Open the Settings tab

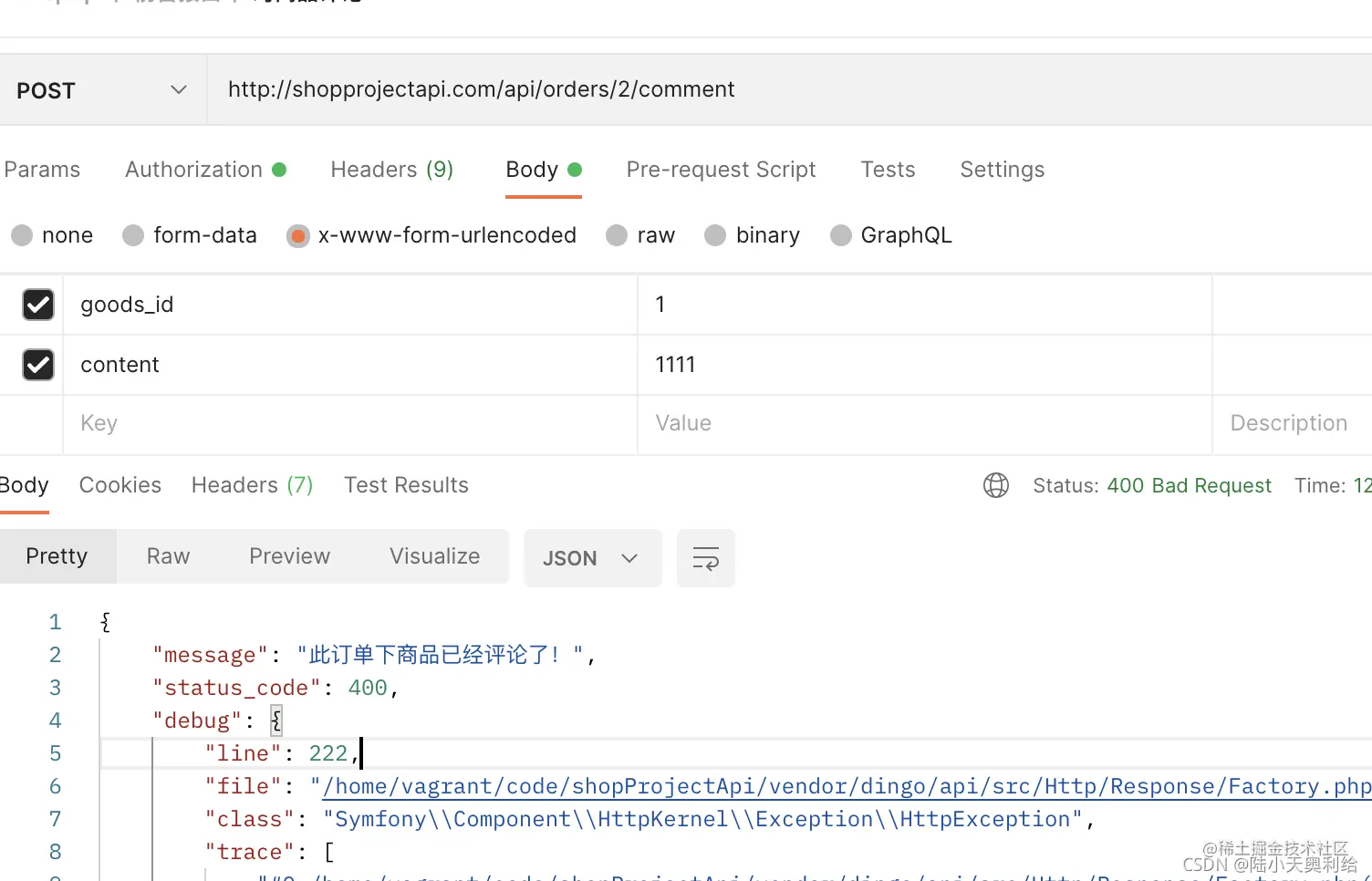(1002, 170)
